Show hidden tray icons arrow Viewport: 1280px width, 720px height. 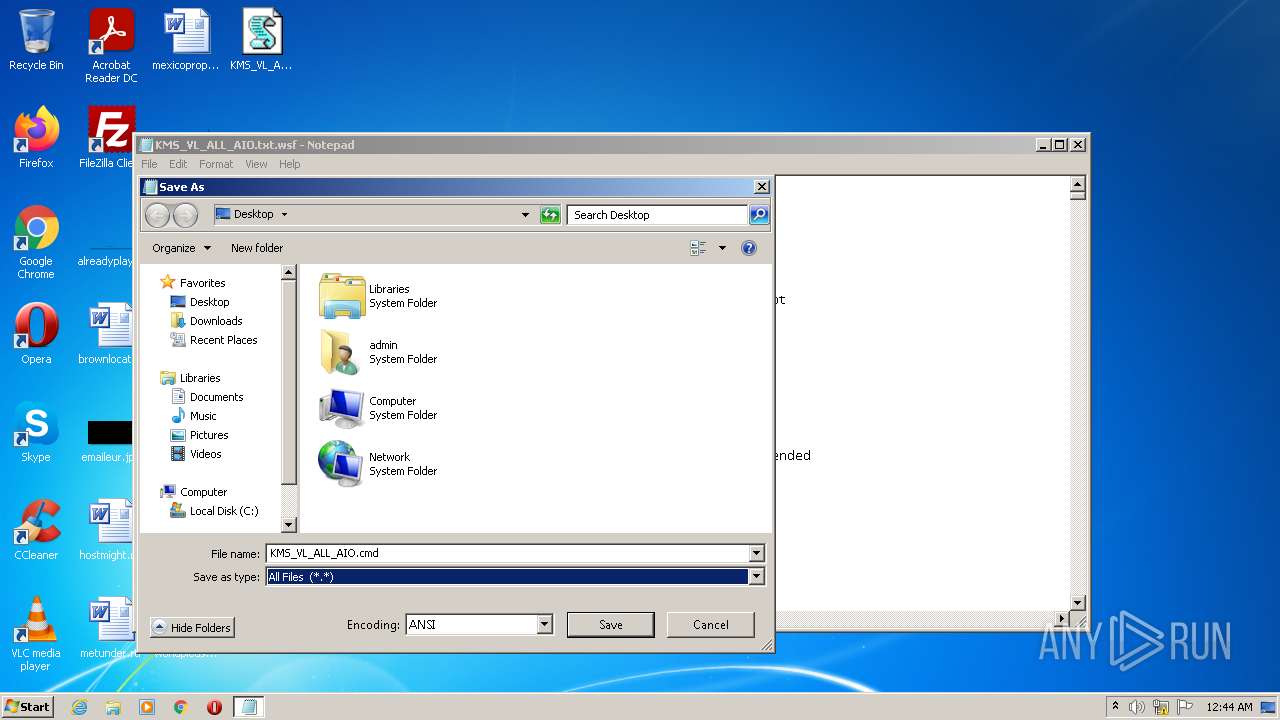coord(1115,707)
